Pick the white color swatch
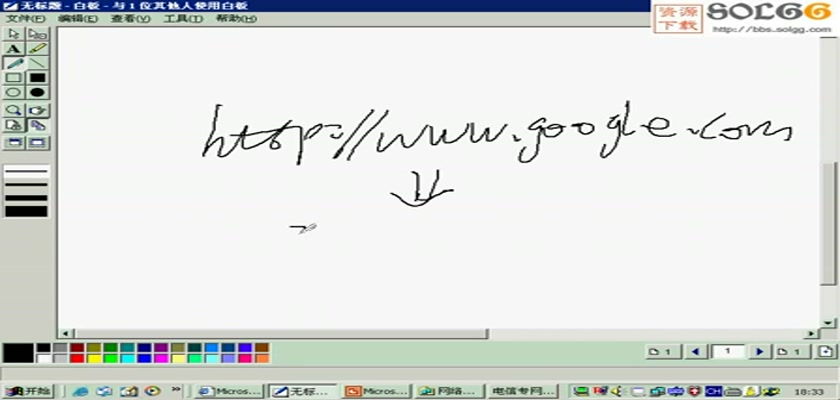 tap(43, 358)
